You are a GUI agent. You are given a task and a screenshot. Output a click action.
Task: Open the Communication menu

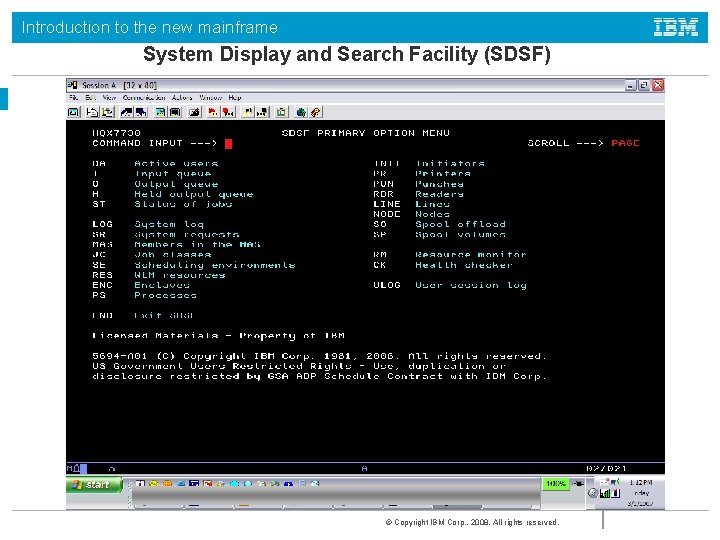[x=144, y=98]
